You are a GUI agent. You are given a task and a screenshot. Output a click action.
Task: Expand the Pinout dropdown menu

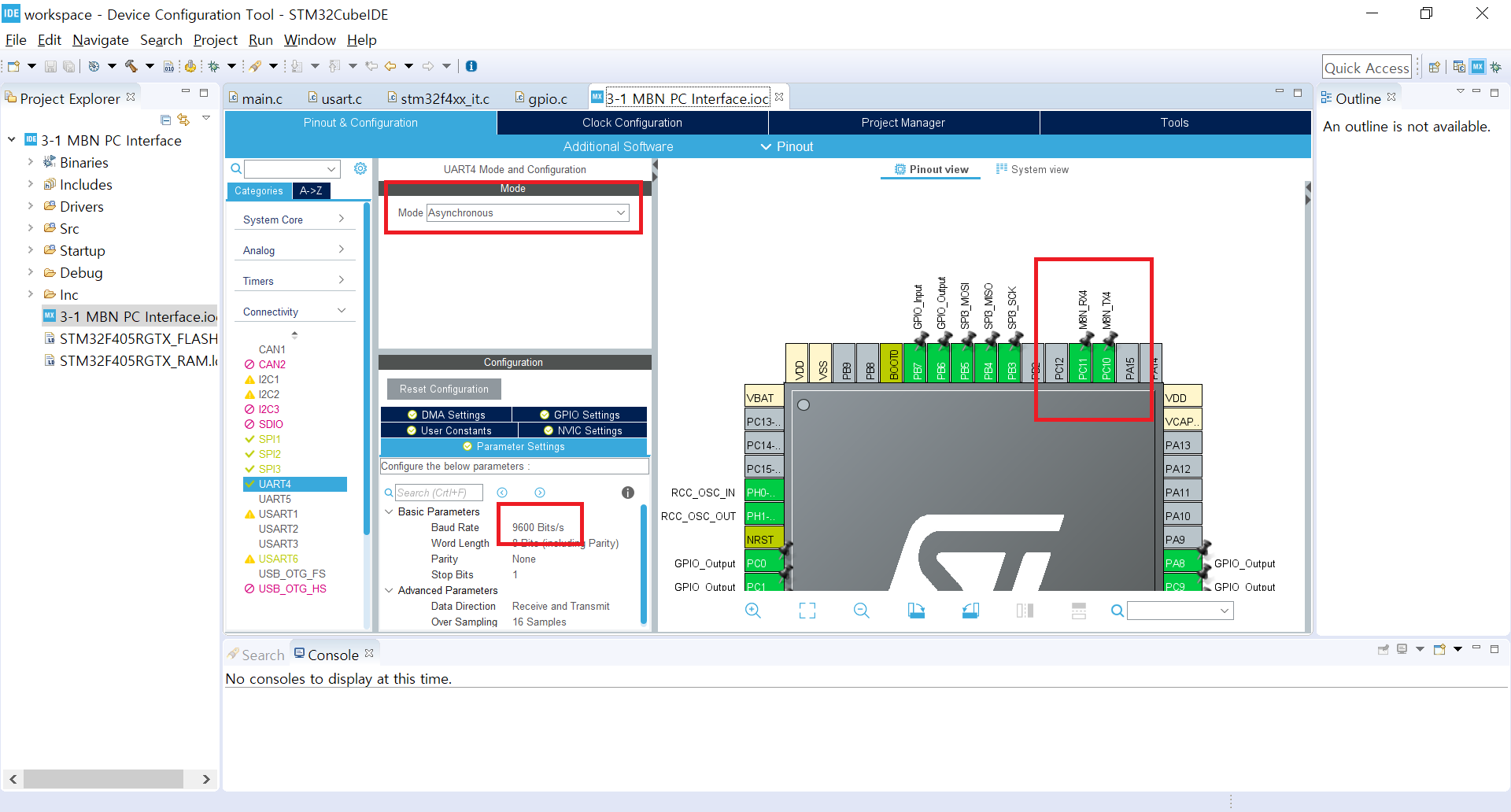[x=786, y=146]
